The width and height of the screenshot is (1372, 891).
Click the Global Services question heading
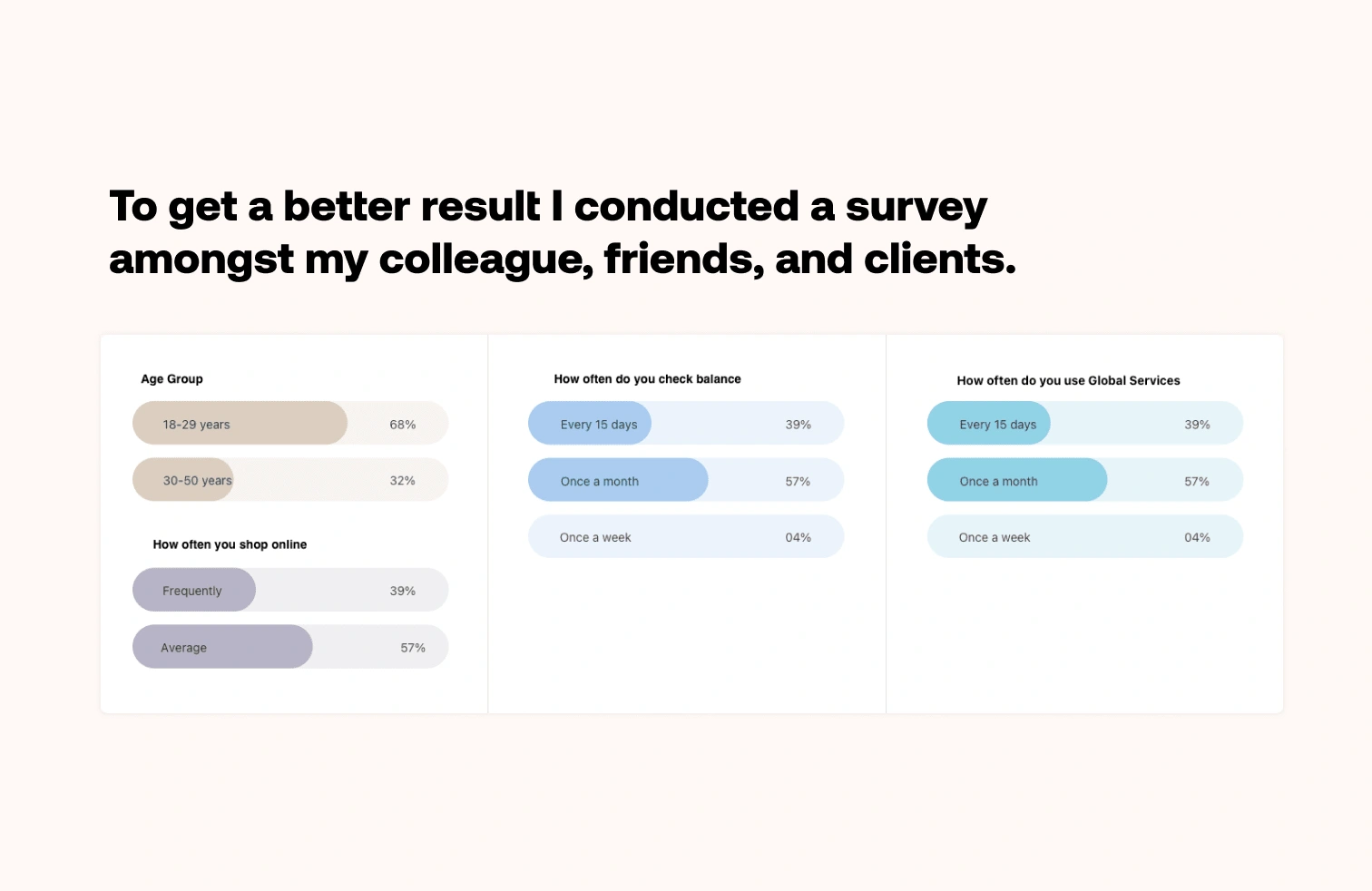tap(1068, 381)
